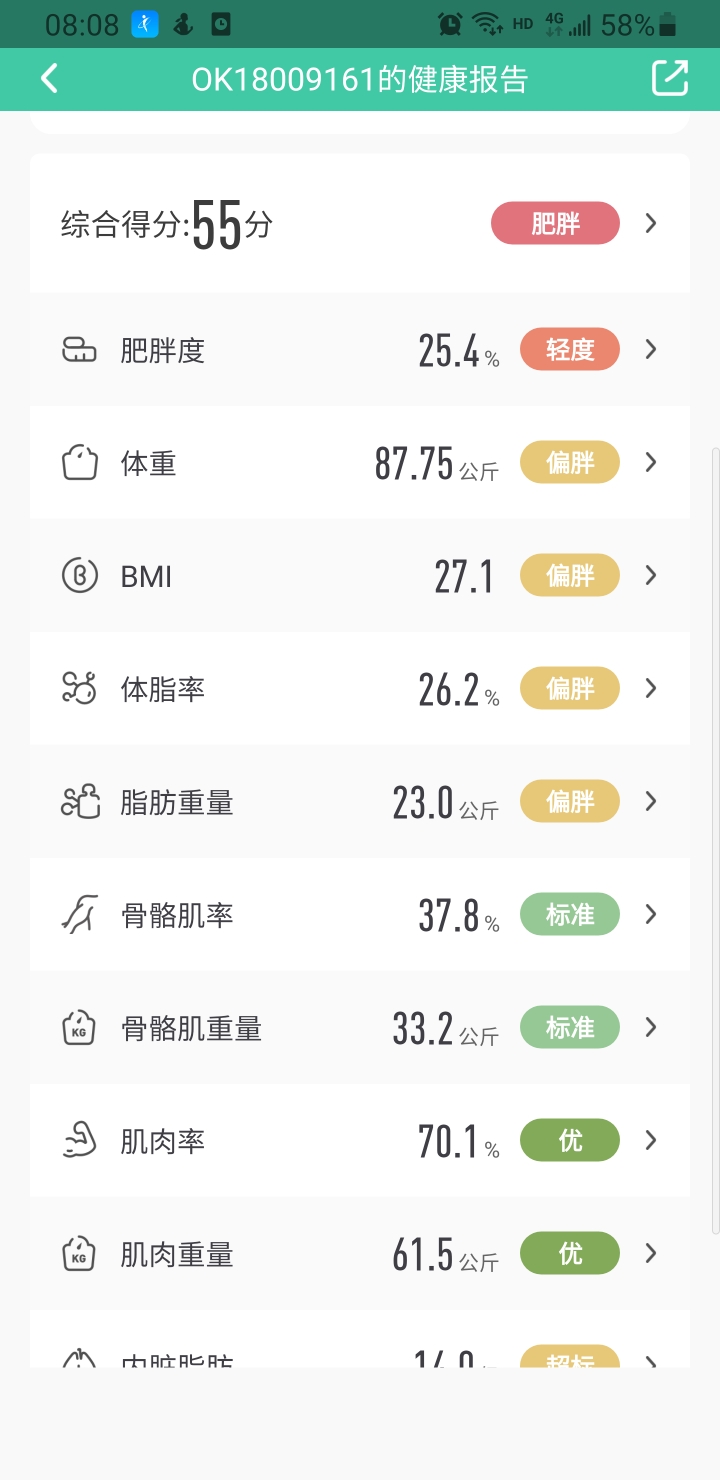Expand the 综合得分 score details chevron
Viewport: 720px width, 1480px height.
click(x=651, y=223)
